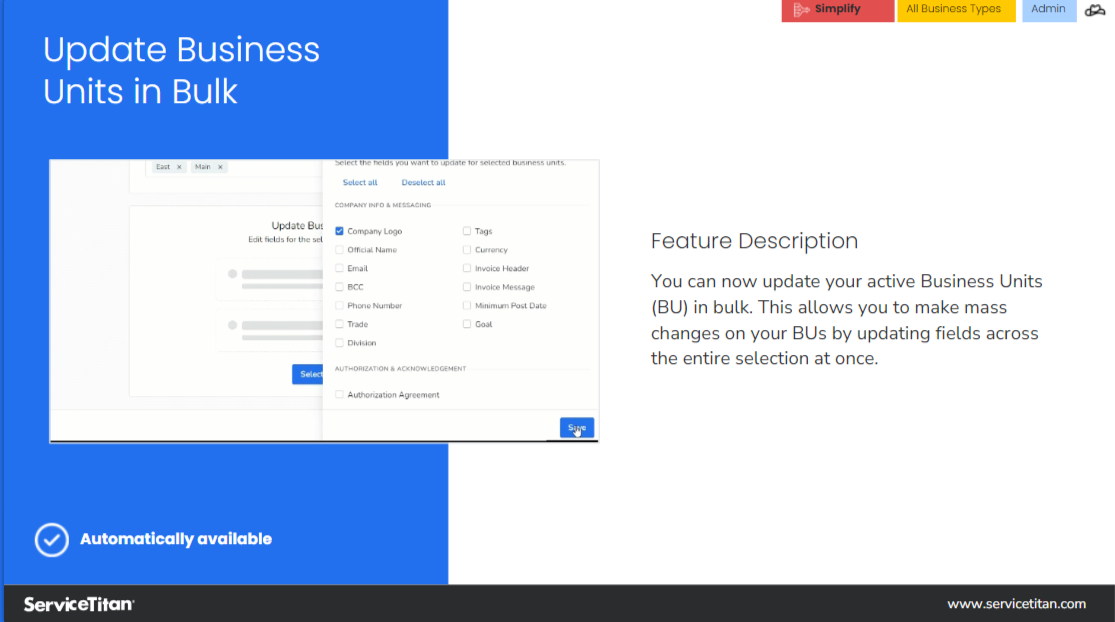1115x622 pixels.
Task: Remove the Main tag chip
Action: pyautogui.click(x=220, y=167)
